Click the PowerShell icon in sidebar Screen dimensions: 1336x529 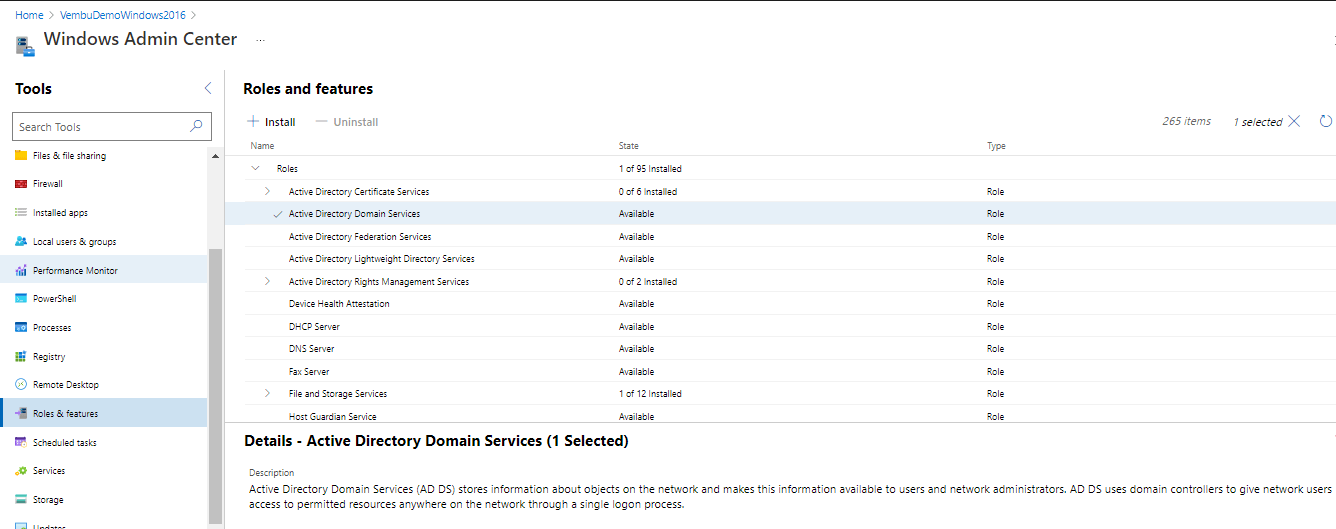[21, 299]
